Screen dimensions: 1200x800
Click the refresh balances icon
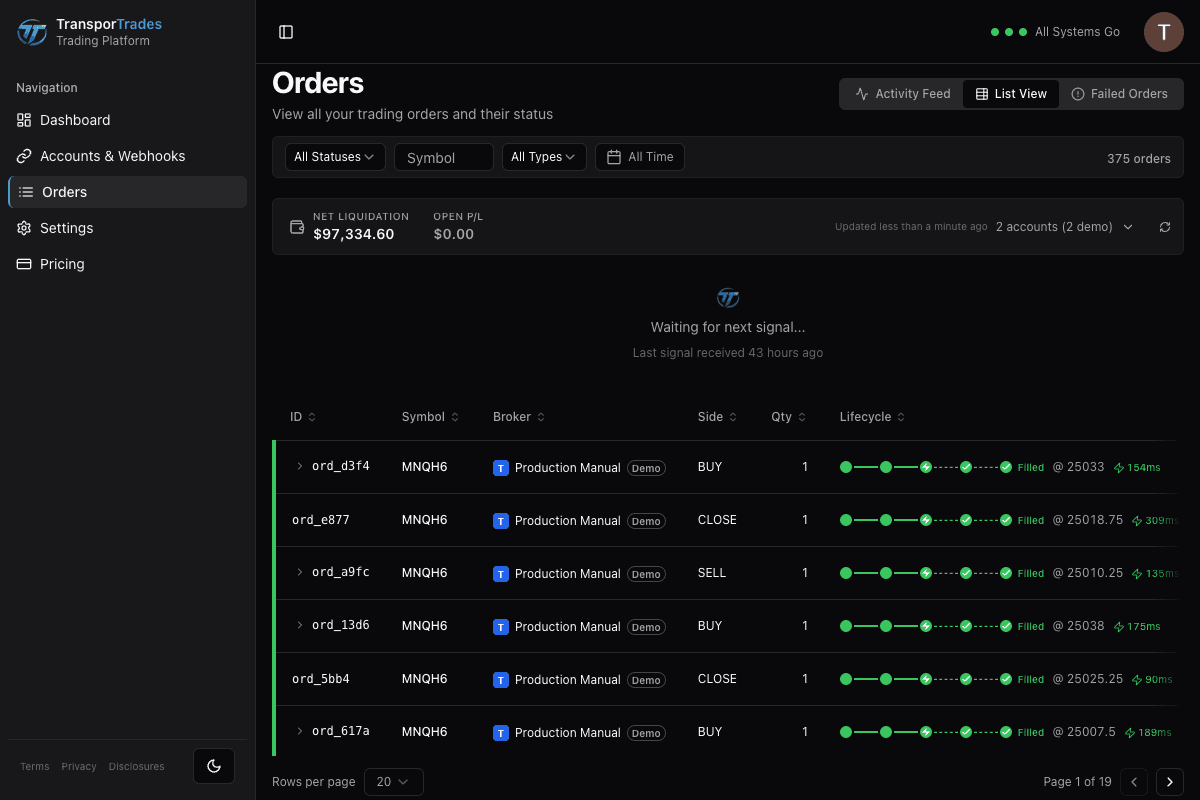[1165, 227]
